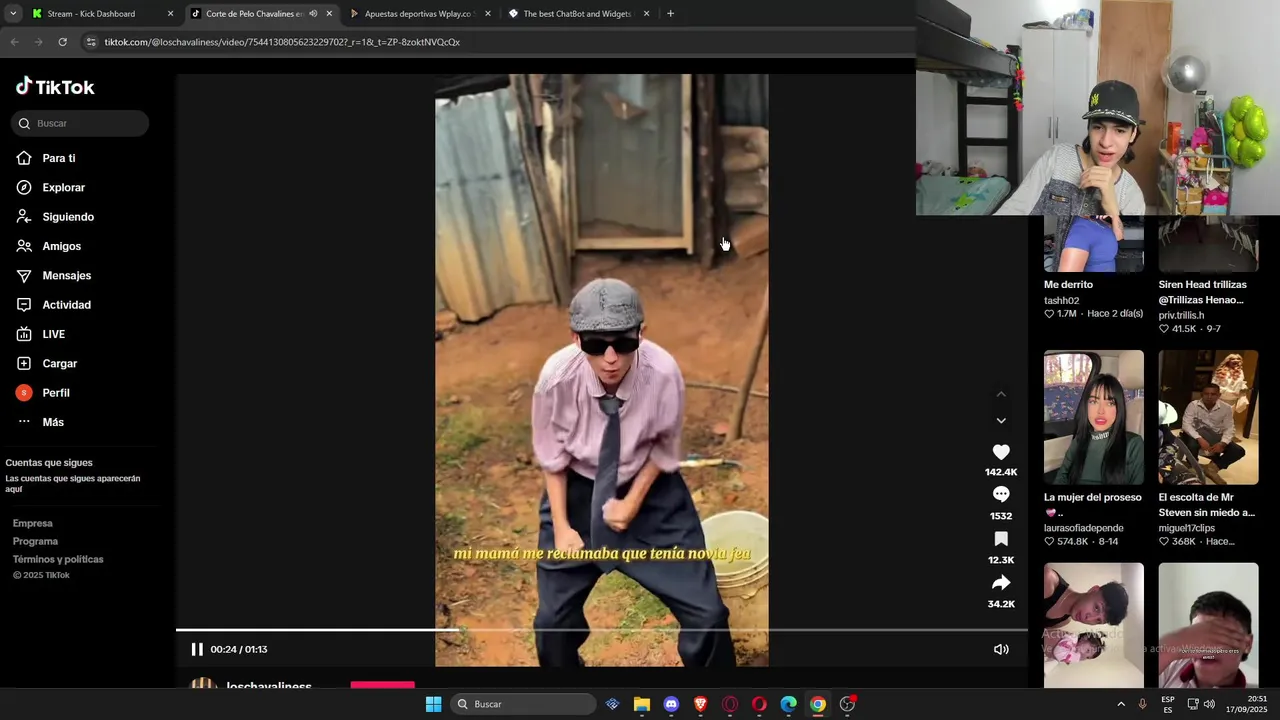Viewport: 1280px width, 720px height.
Task: Visit miguel17clips profile link
Action: click(x=1186, y=528)
